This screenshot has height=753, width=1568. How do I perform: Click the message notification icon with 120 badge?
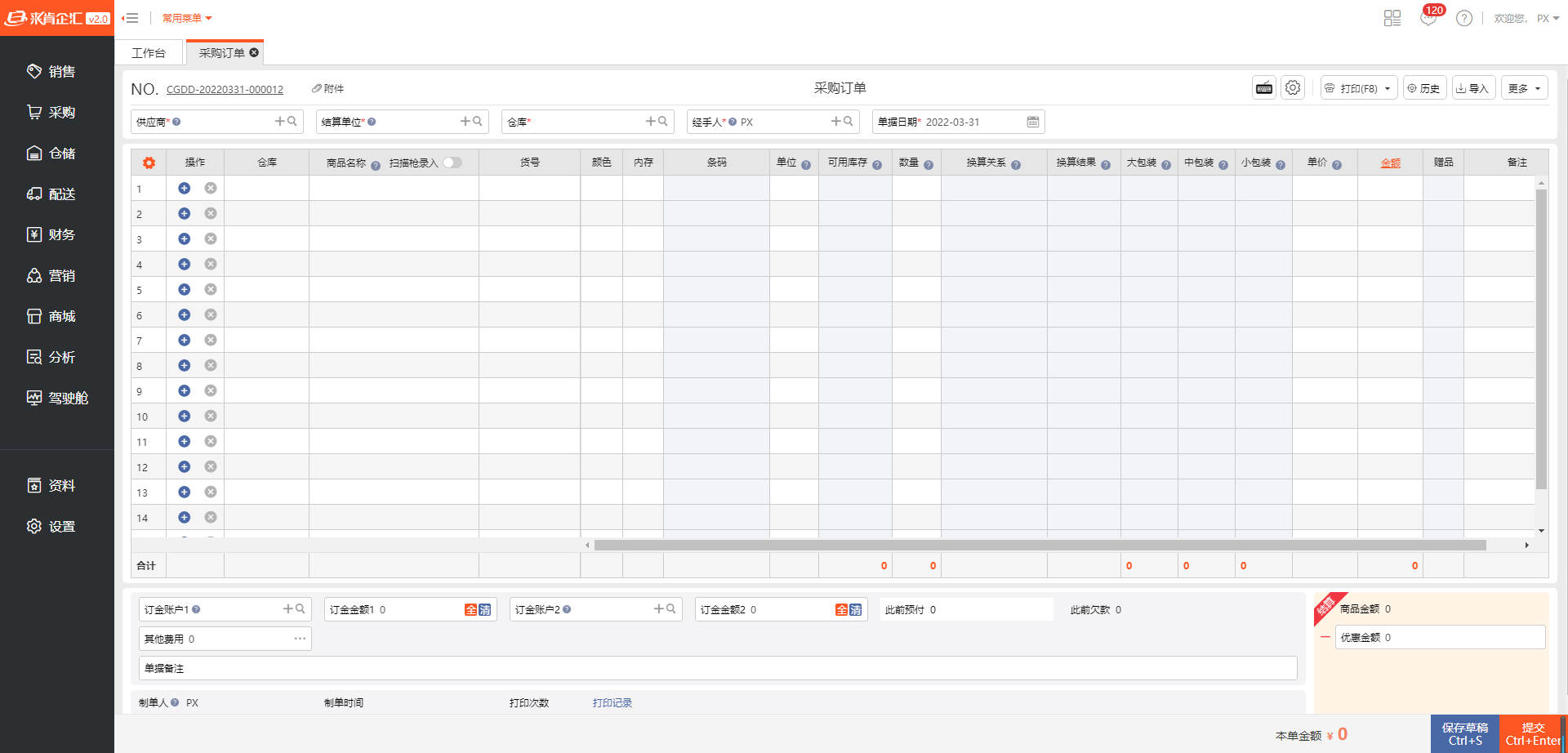[1428, 18]
